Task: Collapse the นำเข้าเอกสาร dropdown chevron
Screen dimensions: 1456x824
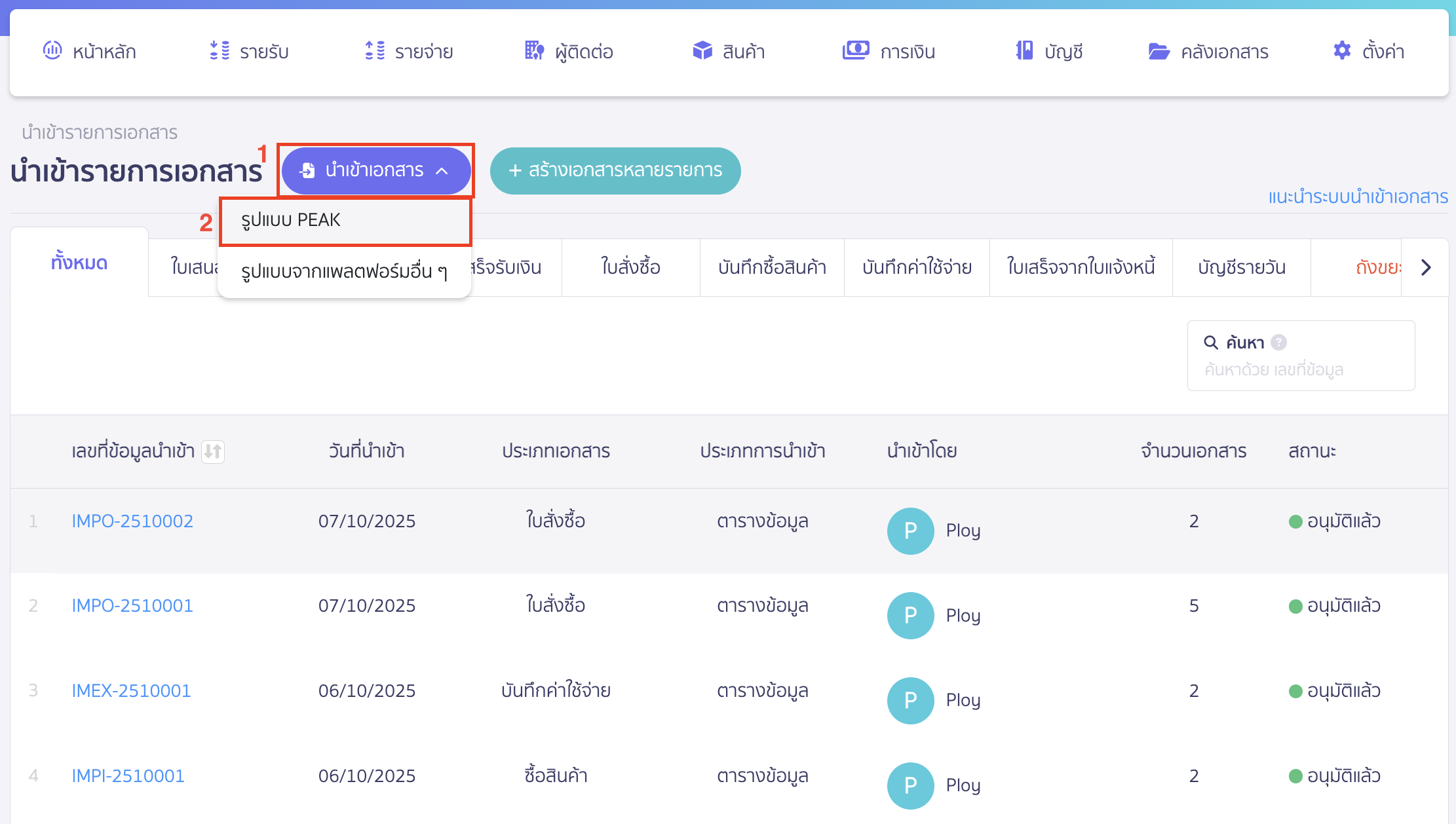Action: [443, 171]
